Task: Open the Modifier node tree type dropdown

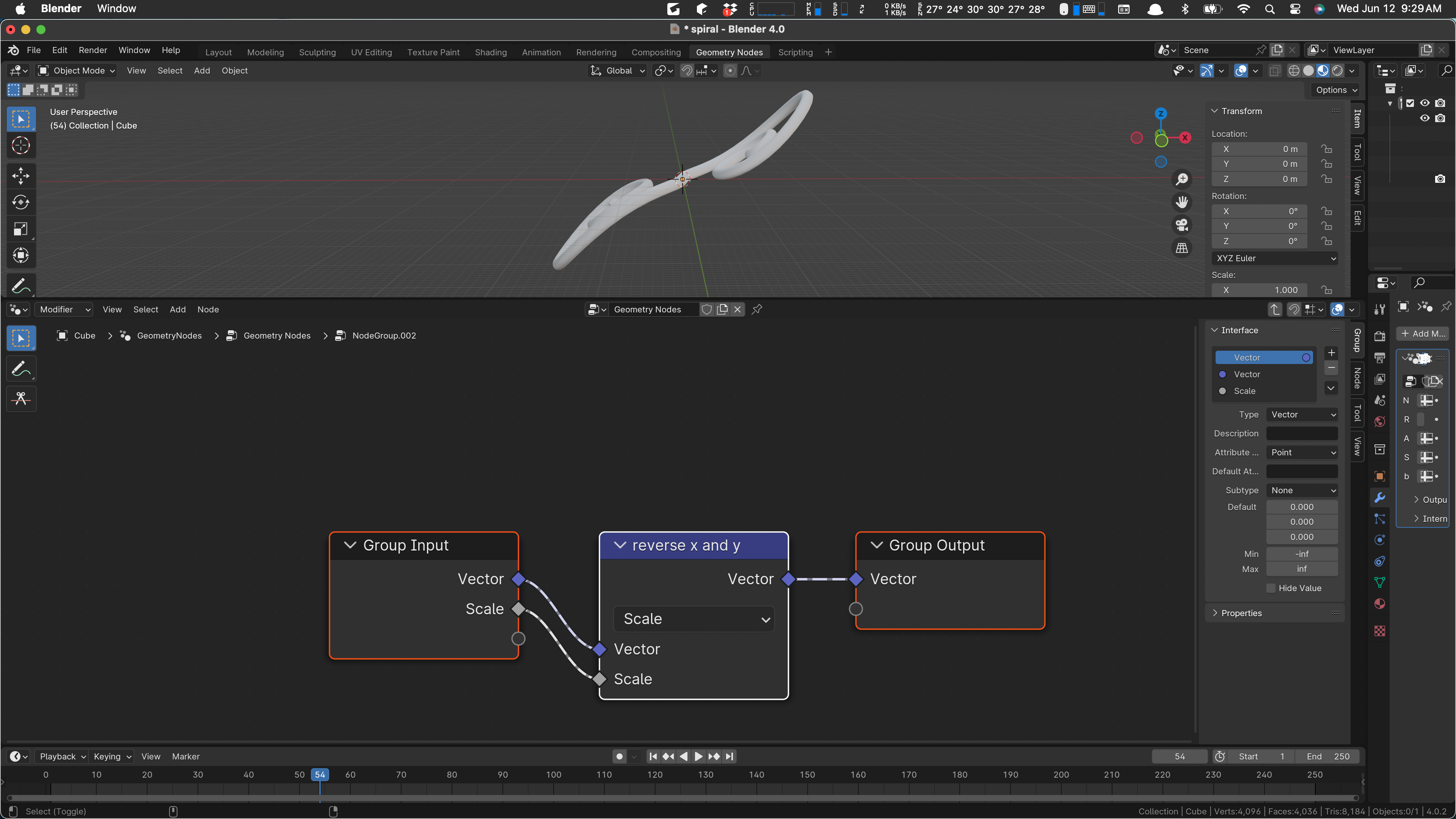Action: (x=63, y=309)
